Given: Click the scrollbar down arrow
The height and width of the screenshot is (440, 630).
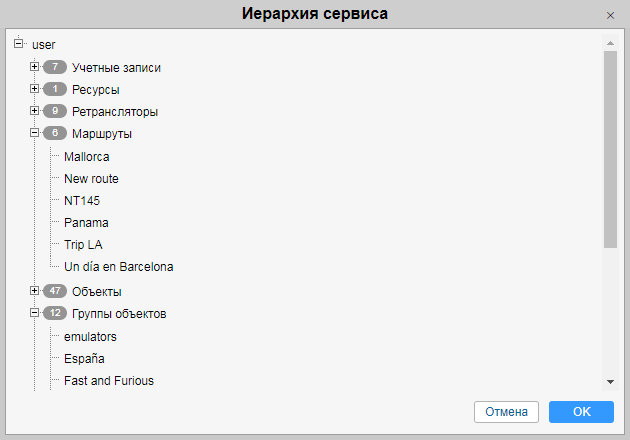Looking at the screenshot, I should click(610, 382).
